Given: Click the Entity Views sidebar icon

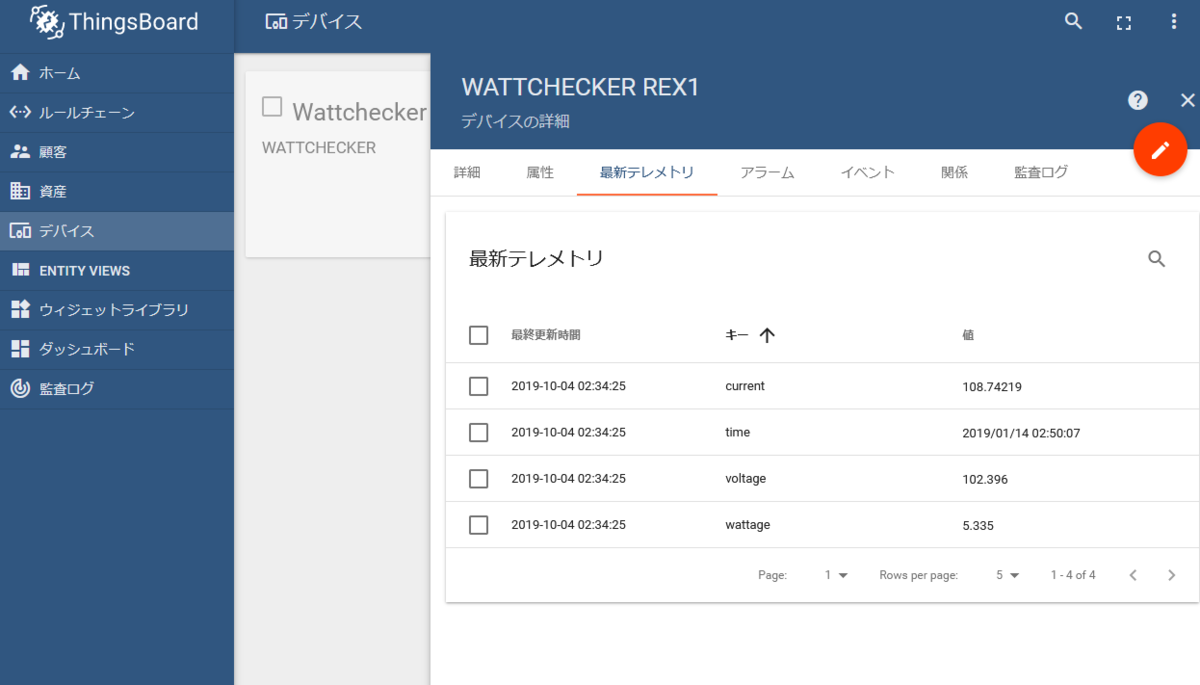Looking at the screenshot, I should [20, 270].
